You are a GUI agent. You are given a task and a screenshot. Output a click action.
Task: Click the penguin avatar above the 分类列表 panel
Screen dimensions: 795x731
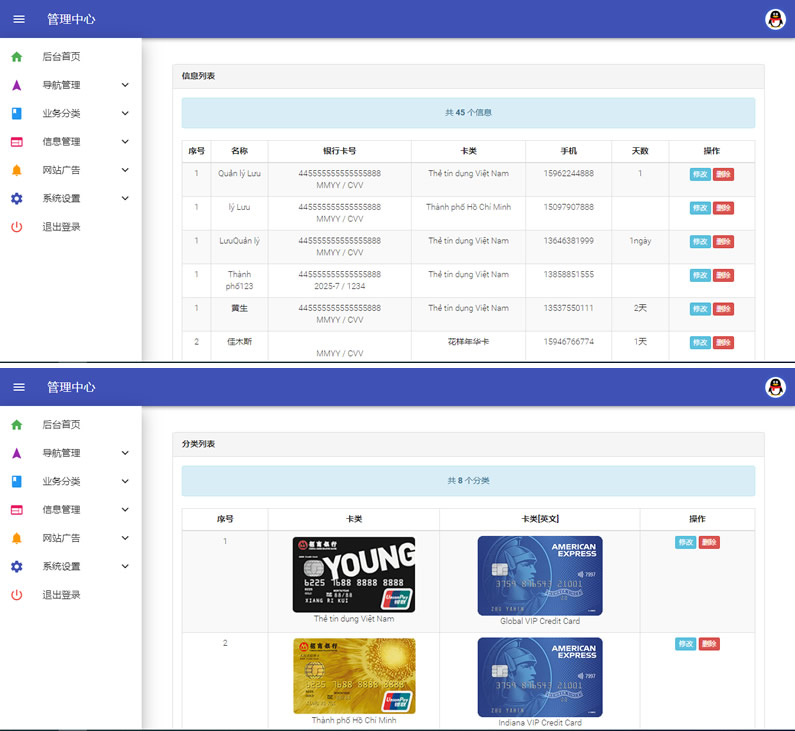(x=775, y=387)
